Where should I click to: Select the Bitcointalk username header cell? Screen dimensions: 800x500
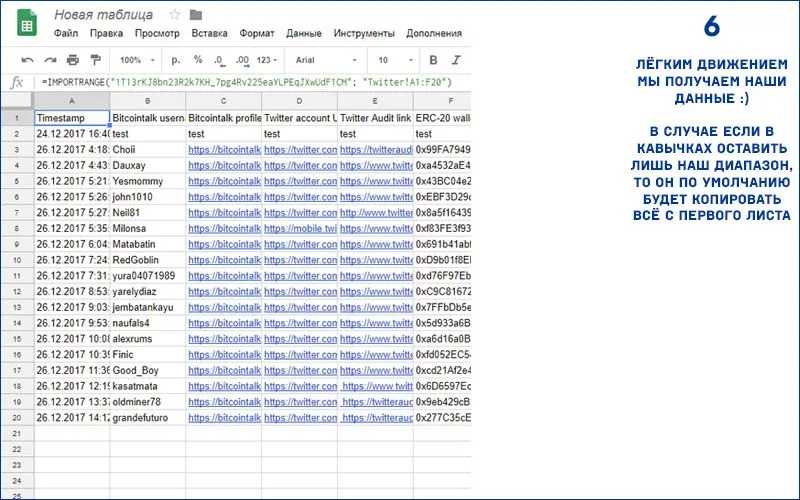pos(147,118)
